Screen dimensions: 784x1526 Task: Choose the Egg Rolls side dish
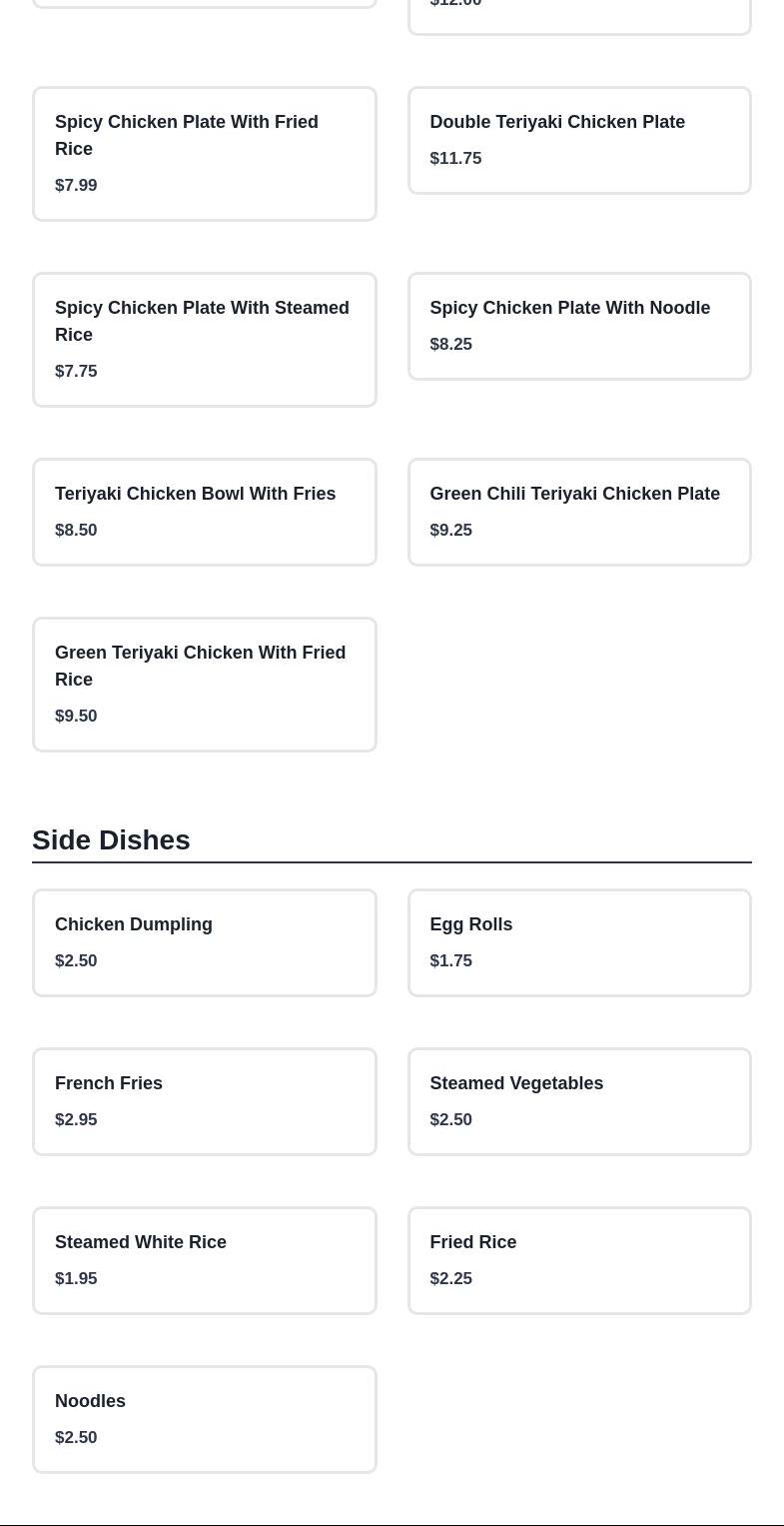coord(578,942)
